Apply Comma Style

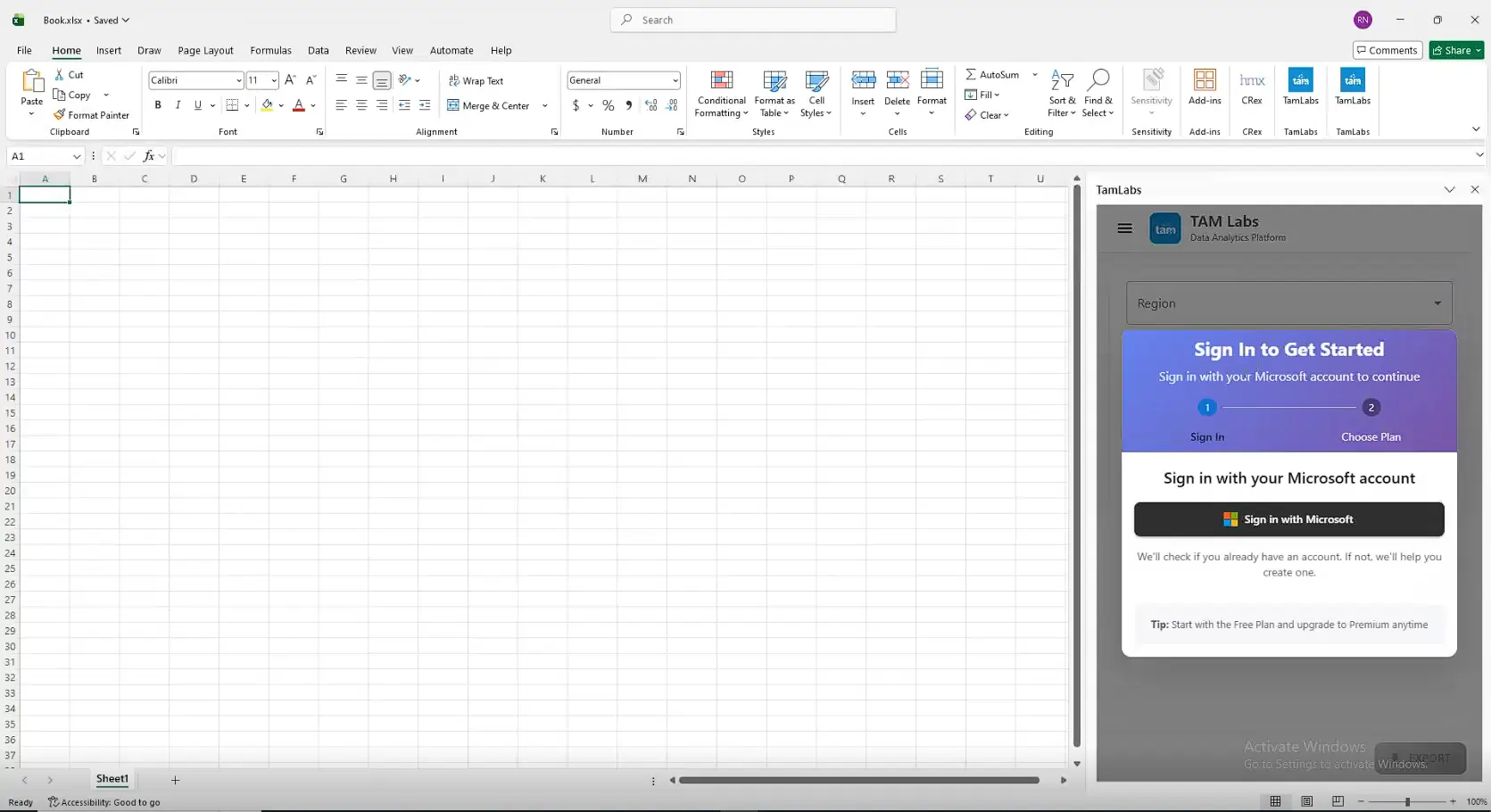pyautogui.click(x=629, y=105)
